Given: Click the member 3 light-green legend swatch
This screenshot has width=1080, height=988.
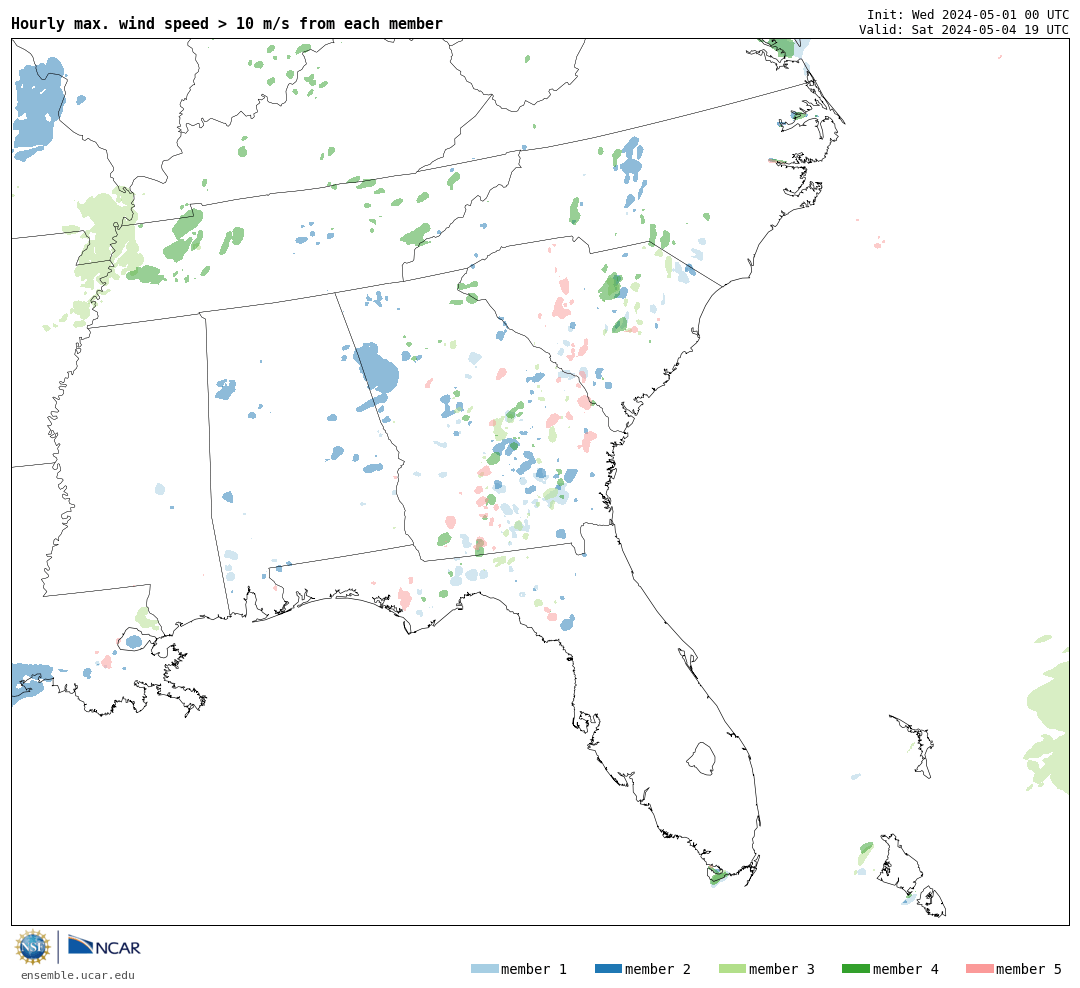Looking at the screenshot, I should coord(732,969).
